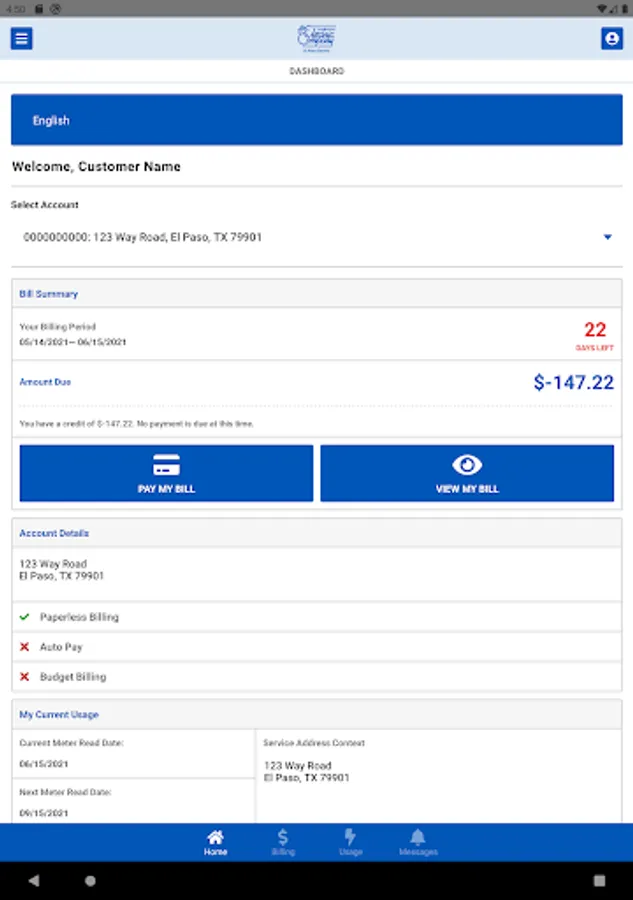Open the user profile icon
Viewport: 633px width, 900px height.
(611, 39)
